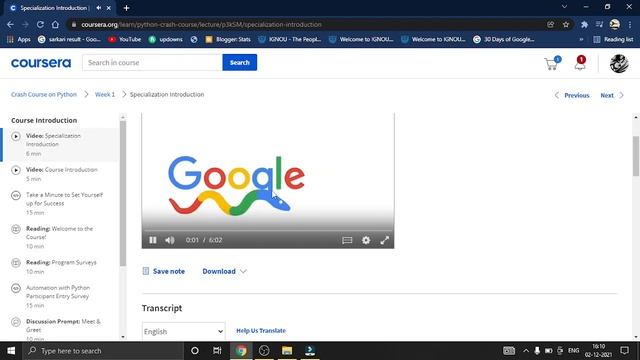Open the shopping cart
640x360 pixels.
pos(553,63)
